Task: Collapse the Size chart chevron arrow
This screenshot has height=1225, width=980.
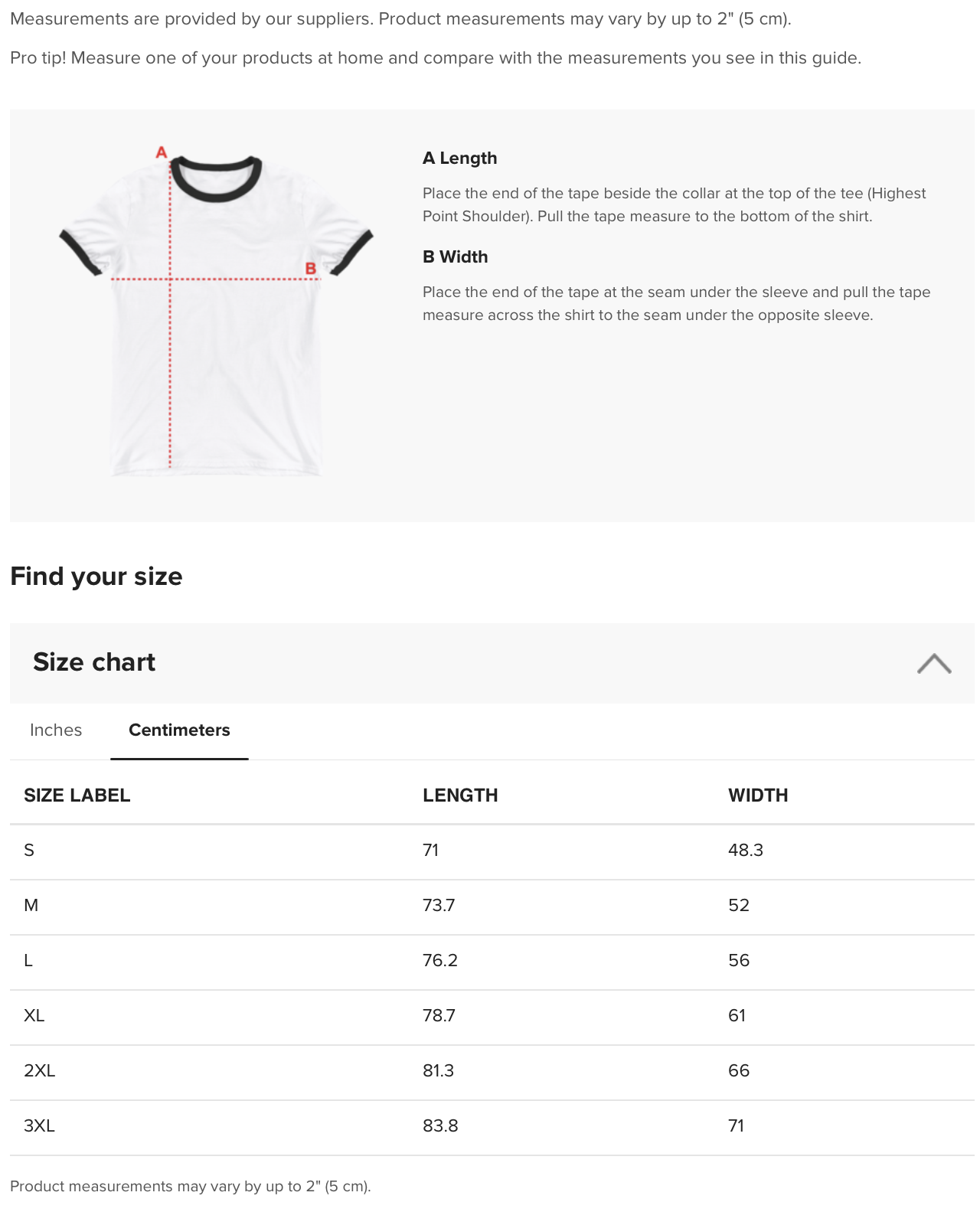Action: (x=933, y=663)
